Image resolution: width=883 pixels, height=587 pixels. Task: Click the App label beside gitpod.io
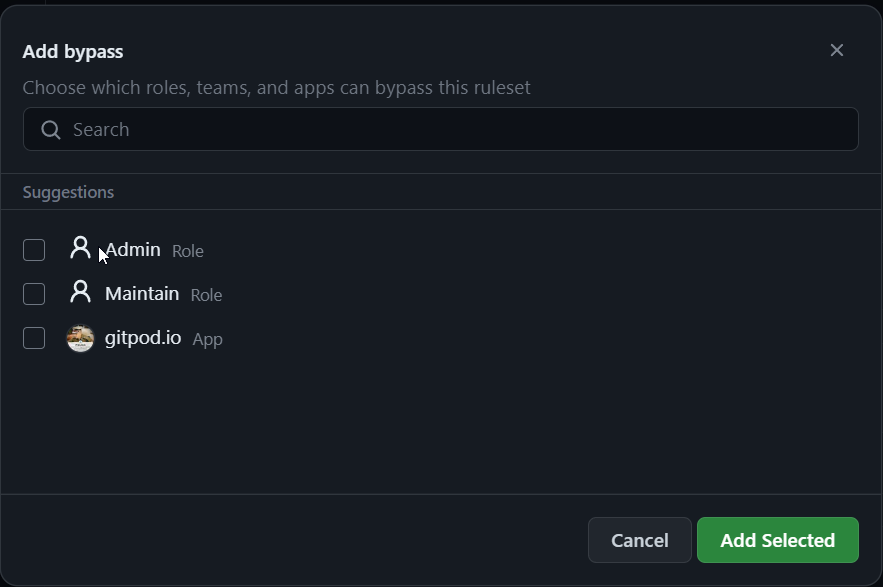(207, 339)
